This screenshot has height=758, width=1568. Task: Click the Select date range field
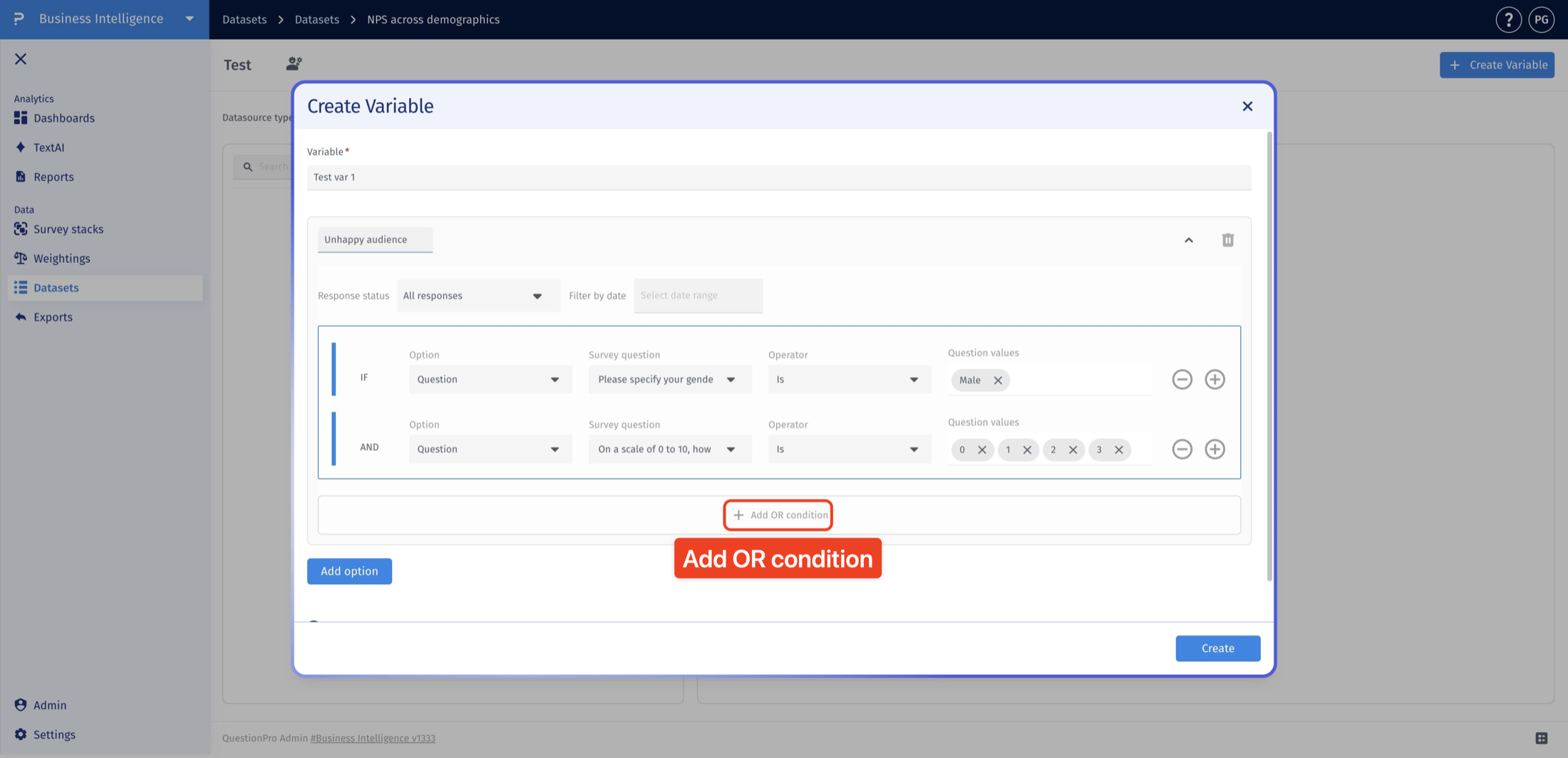point(698,296)
